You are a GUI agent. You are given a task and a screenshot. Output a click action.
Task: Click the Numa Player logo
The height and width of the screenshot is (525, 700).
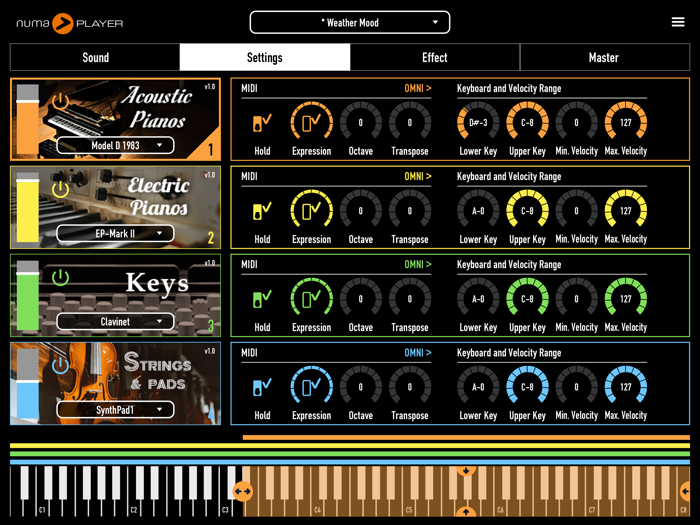70,23
